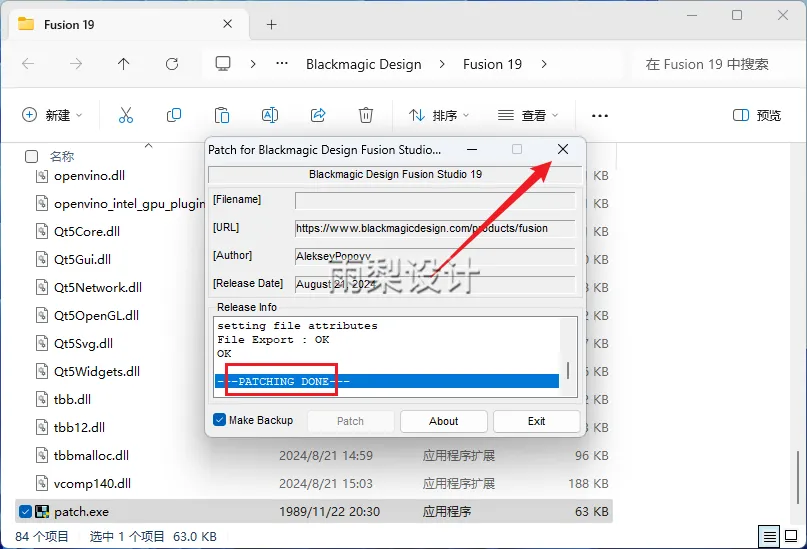Click the Refresh icon in address bar
The height and width of the screenshot is (549, 807).
point(172,64)
